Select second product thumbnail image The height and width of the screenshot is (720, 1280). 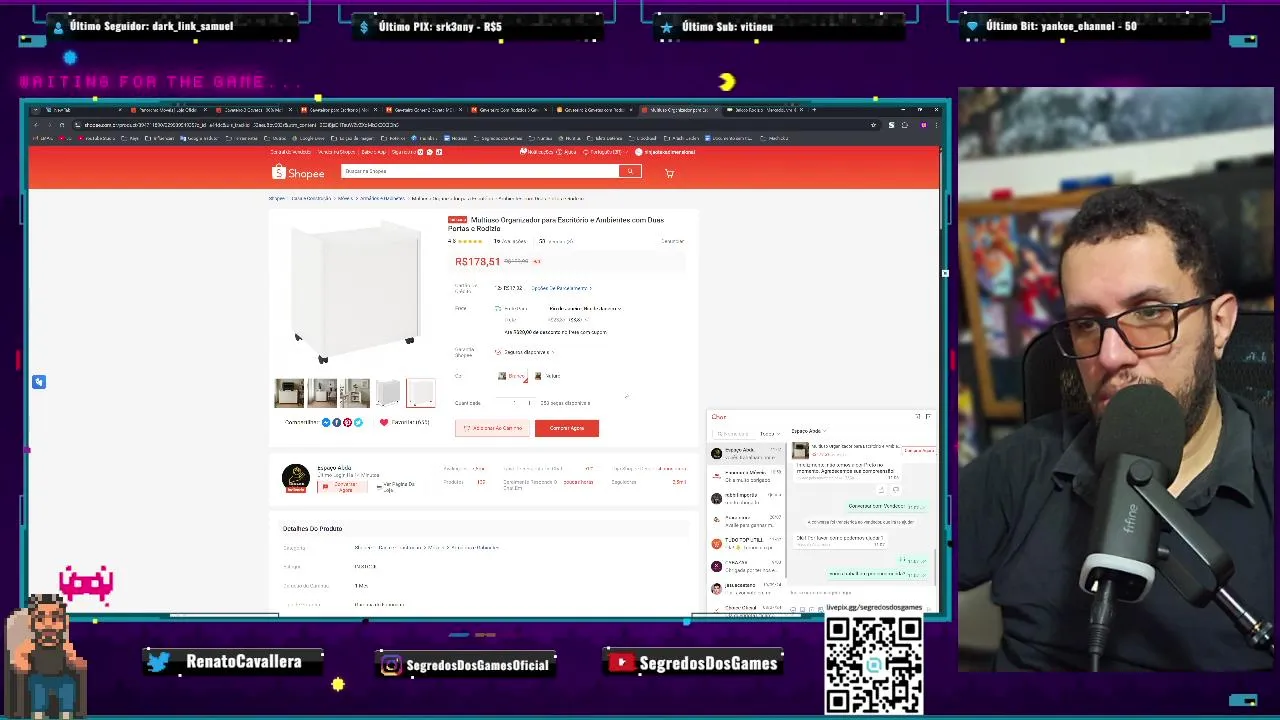[x=322, y=393]
